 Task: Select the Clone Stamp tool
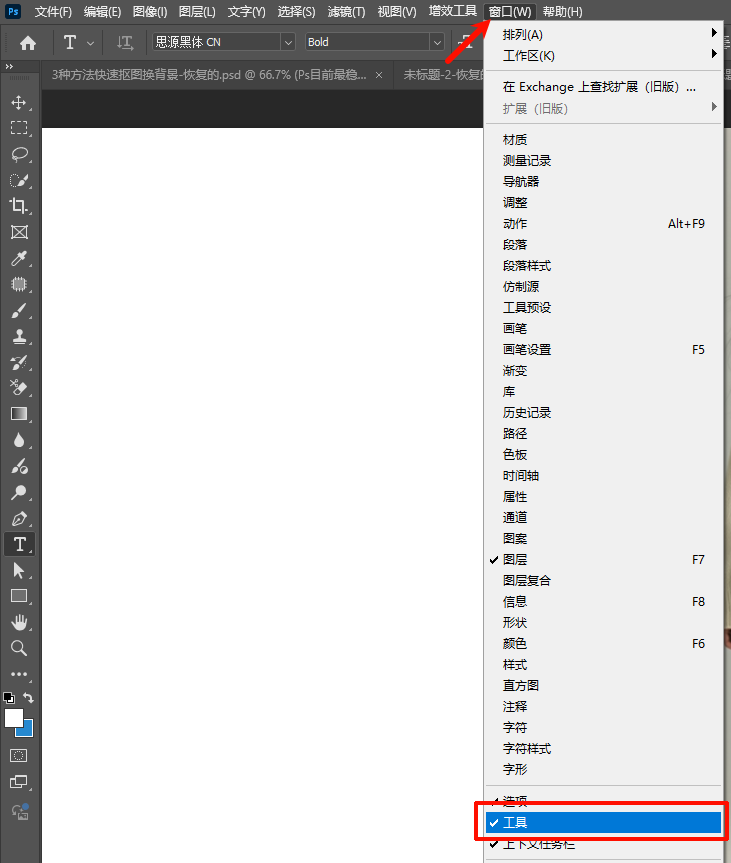pos(19,337)
